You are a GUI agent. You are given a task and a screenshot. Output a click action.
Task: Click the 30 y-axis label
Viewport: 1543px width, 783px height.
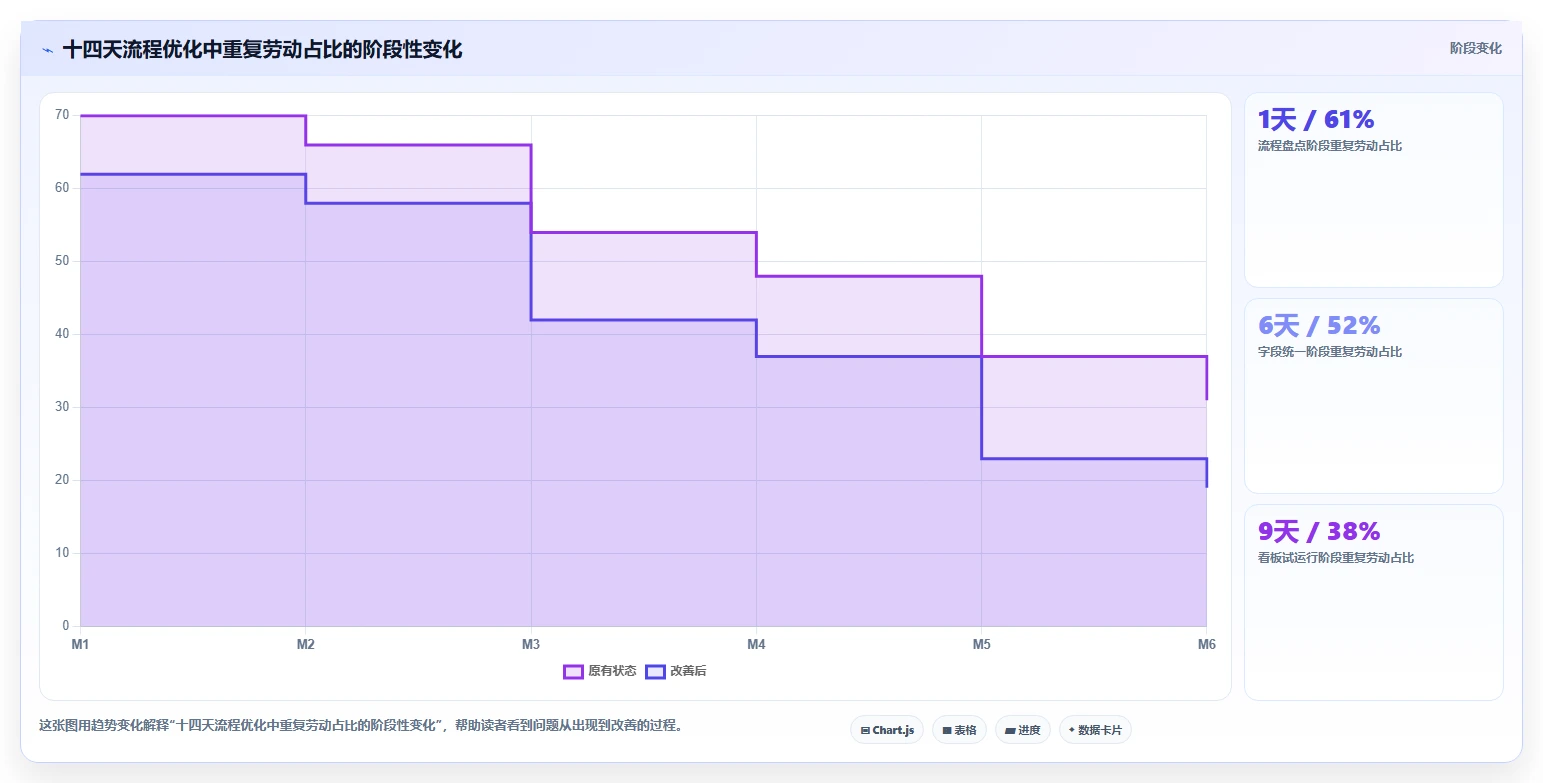(x=62, y=407)
